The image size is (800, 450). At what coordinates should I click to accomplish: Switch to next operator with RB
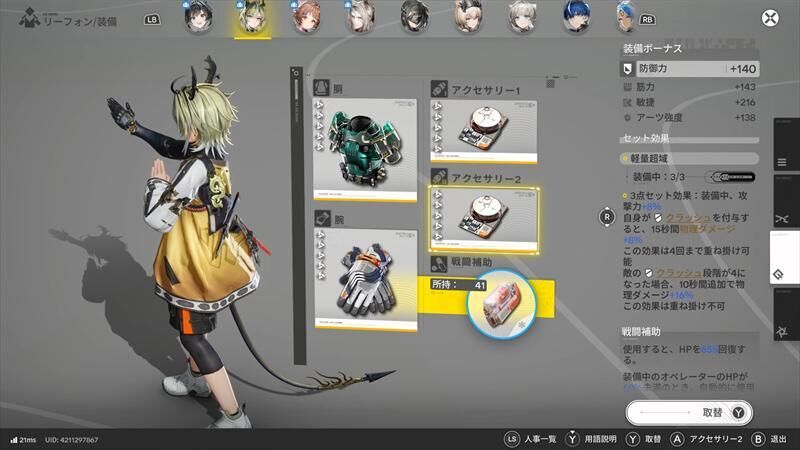click(x=647, y=20)
